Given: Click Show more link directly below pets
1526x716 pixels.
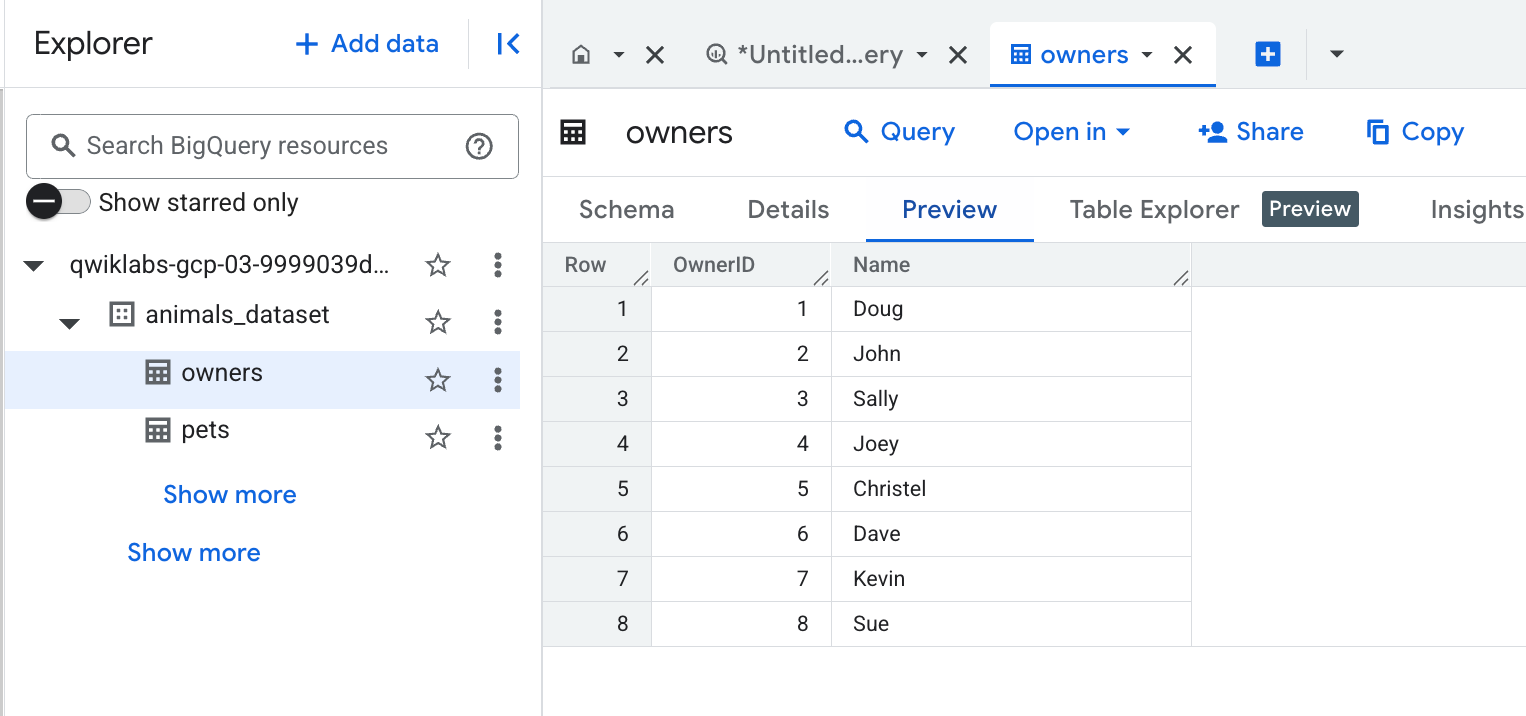Looking at the screenshot, I should [x=230, y=495].
